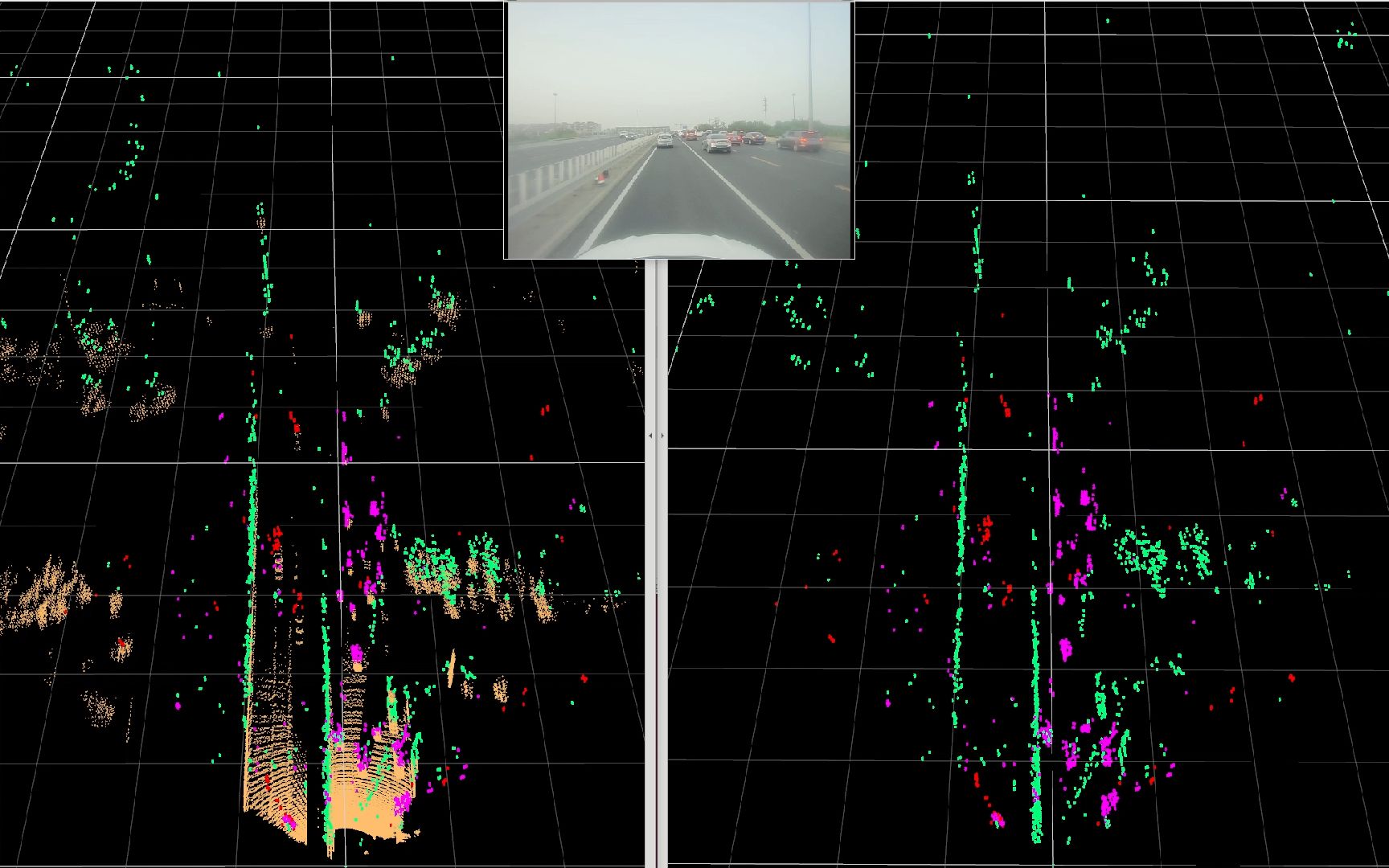Click the highway camera image overlay
Screen dimensions: 1389x868
[679, 130]
